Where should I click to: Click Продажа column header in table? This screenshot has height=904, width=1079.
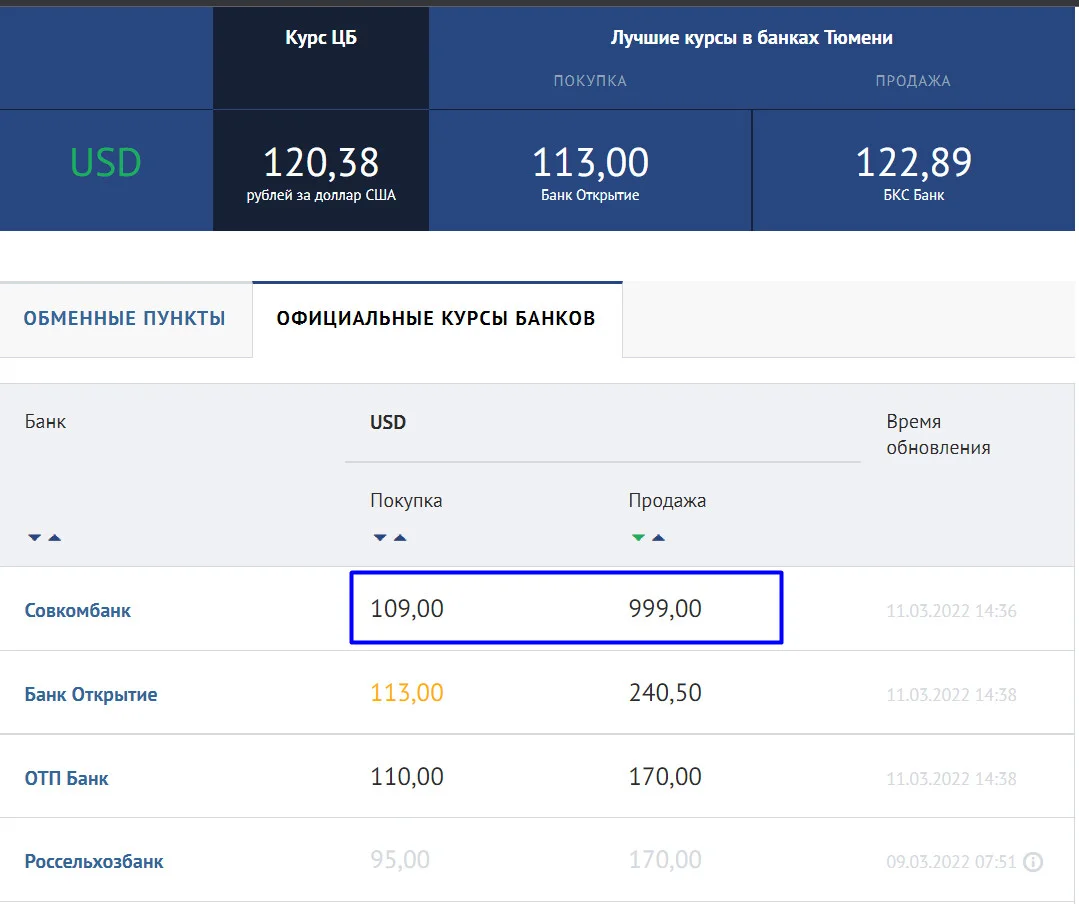(667, 501)
